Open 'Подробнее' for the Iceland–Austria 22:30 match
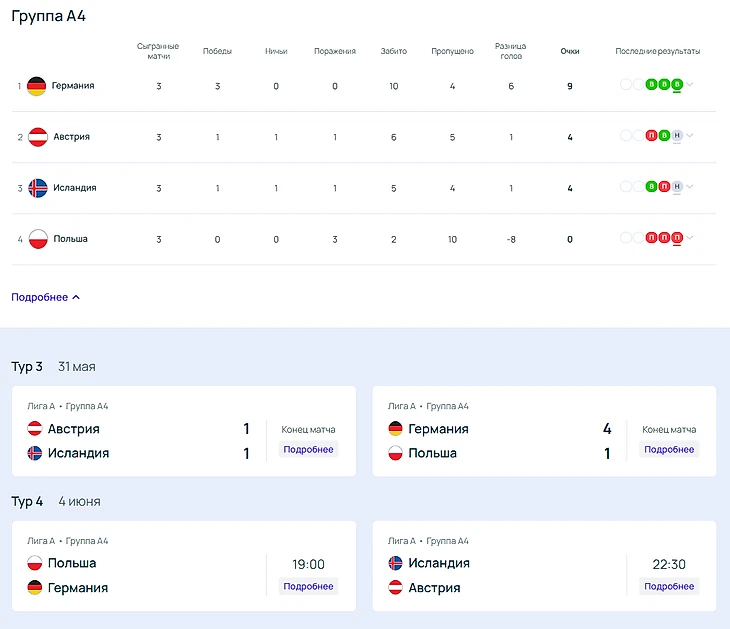The width and height of the screenshot is (730, 629). click(669, 586)
